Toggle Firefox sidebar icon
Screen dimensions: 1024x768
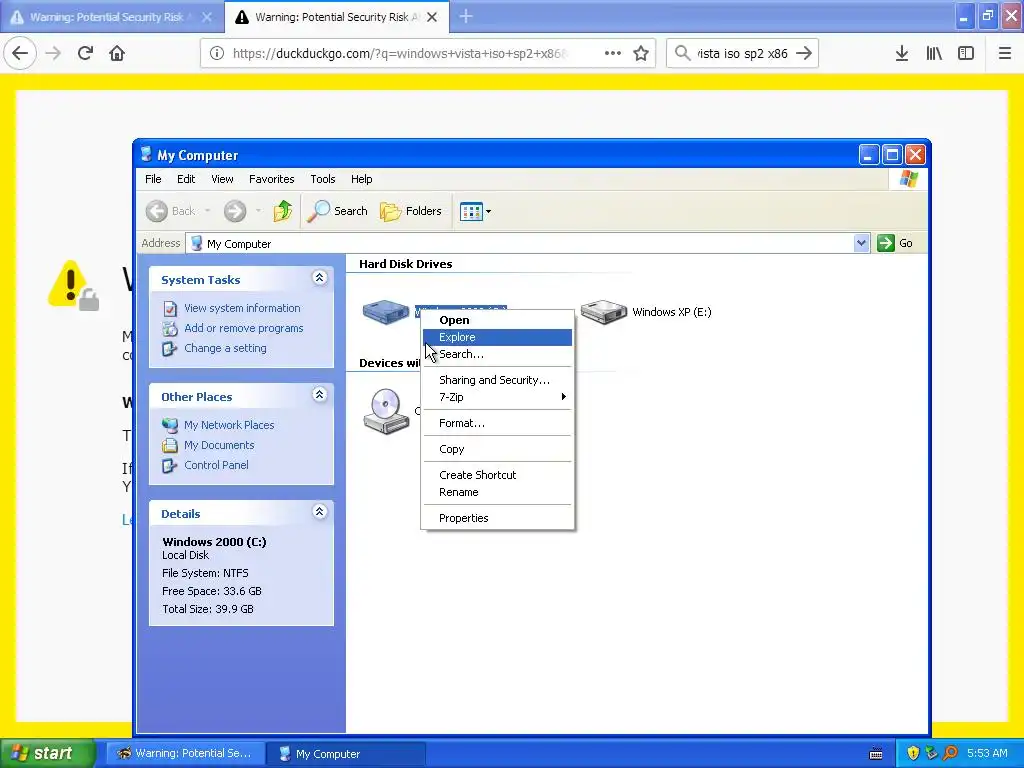966,54
